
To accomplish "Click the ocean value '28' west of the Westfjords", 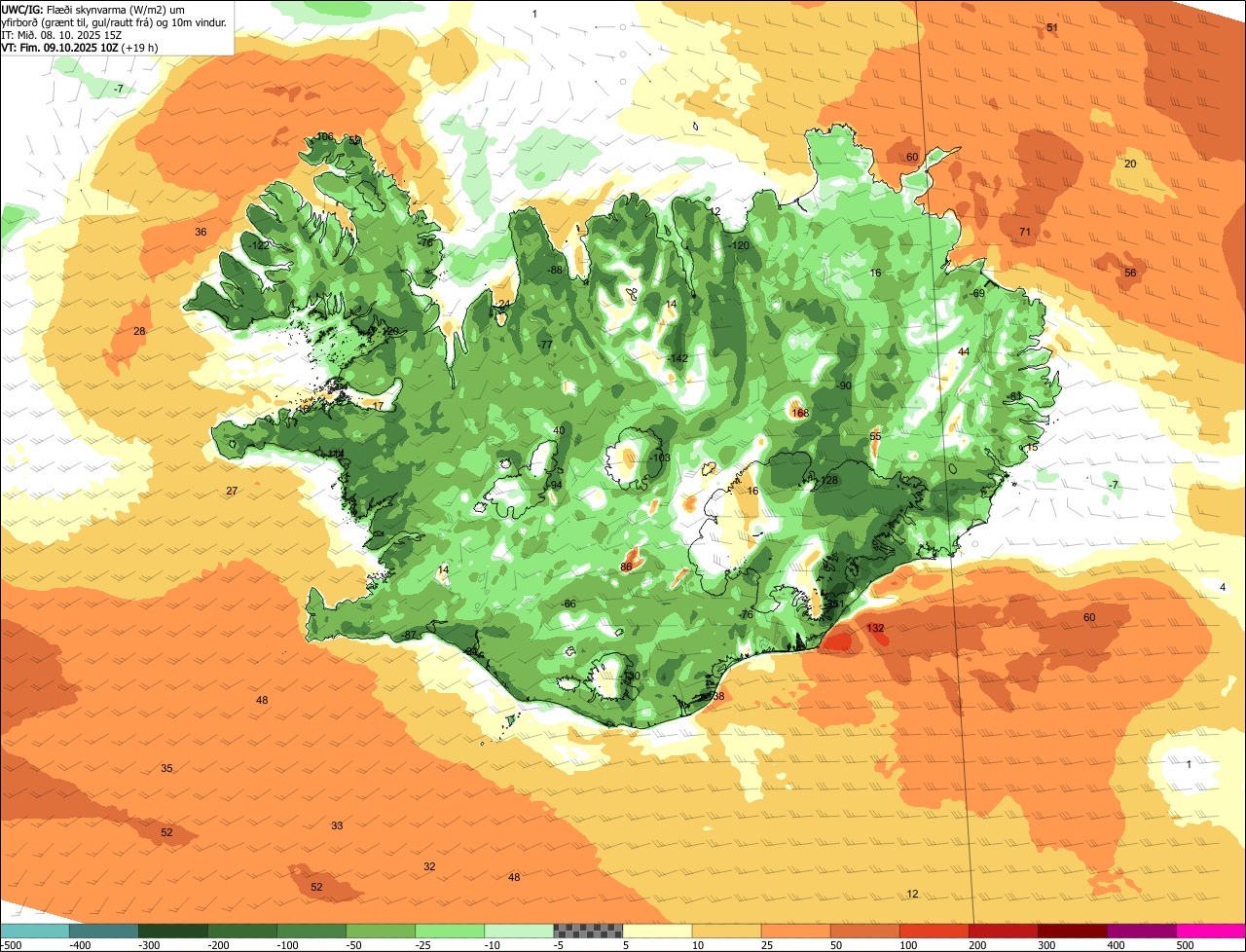I will [139, 332].
